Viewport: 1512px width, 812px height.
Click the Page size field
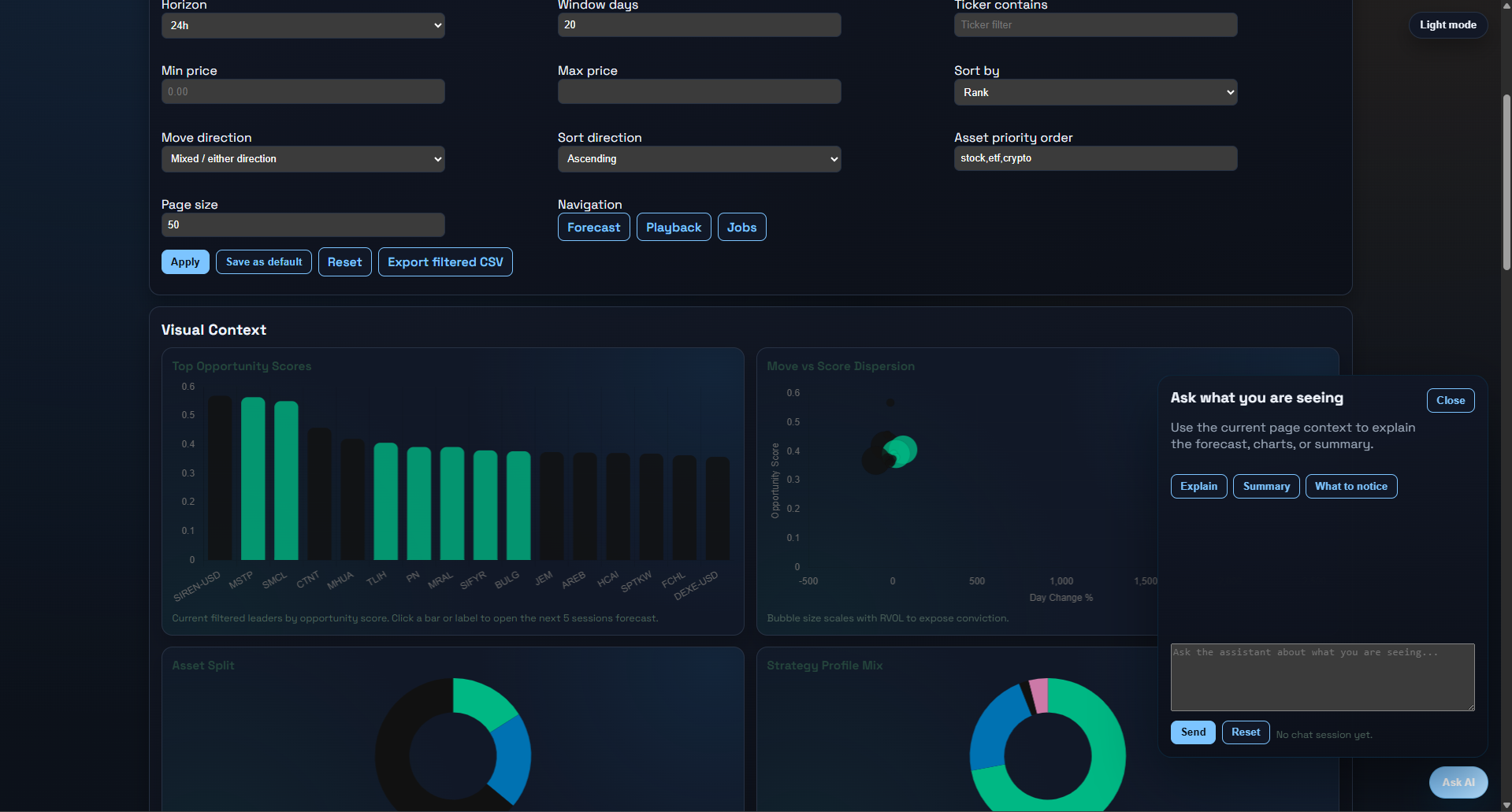(303, 224)
